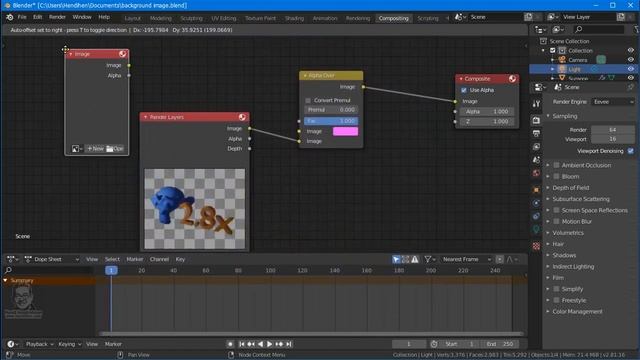Enable the Convert Premul checkbox
This screenshot has width=640, height=360.
point(308,100)
